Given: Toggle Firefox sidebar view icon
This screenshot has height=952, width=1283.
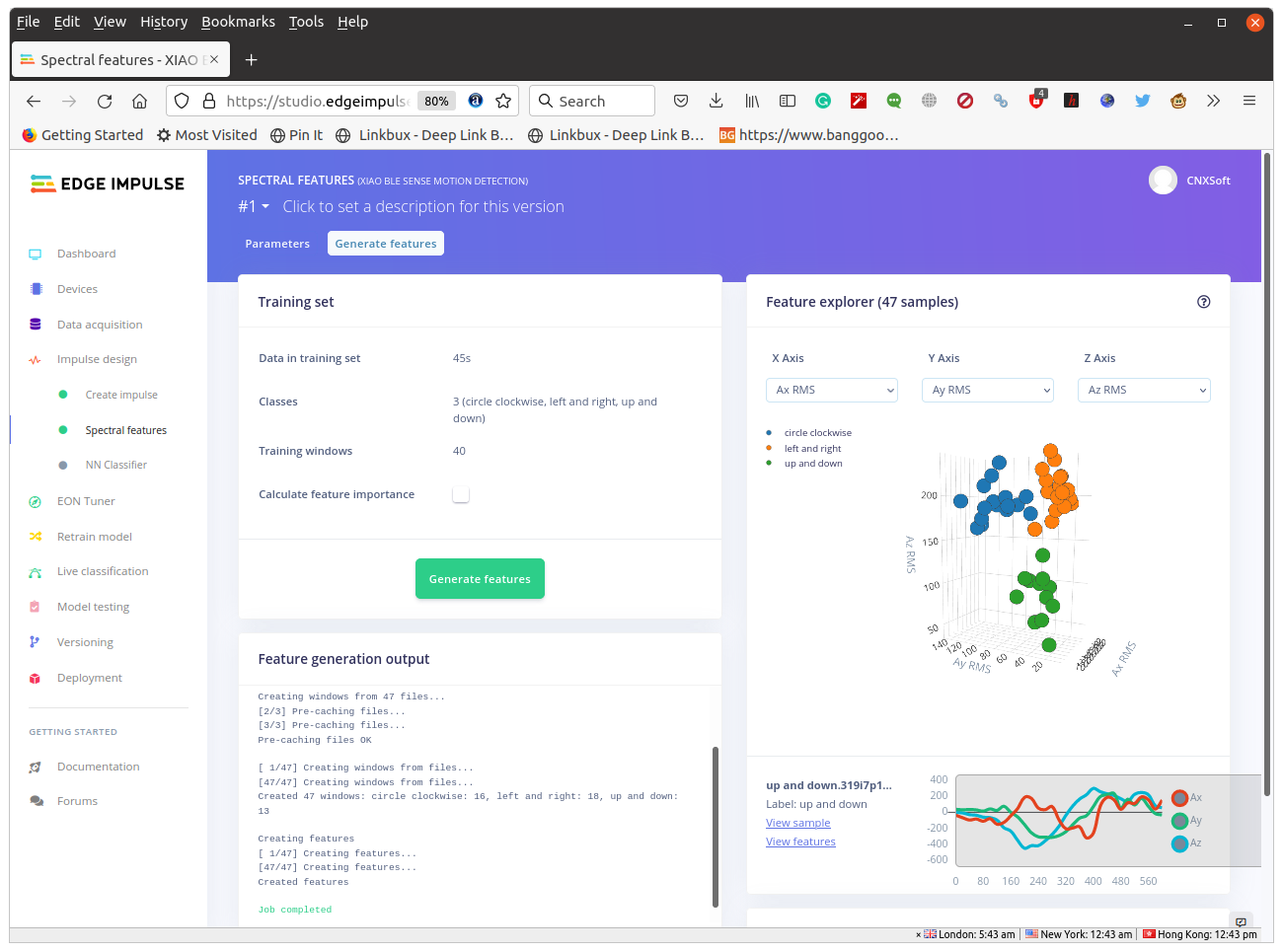Looking at the screenshot, I should tap(788, 101).
